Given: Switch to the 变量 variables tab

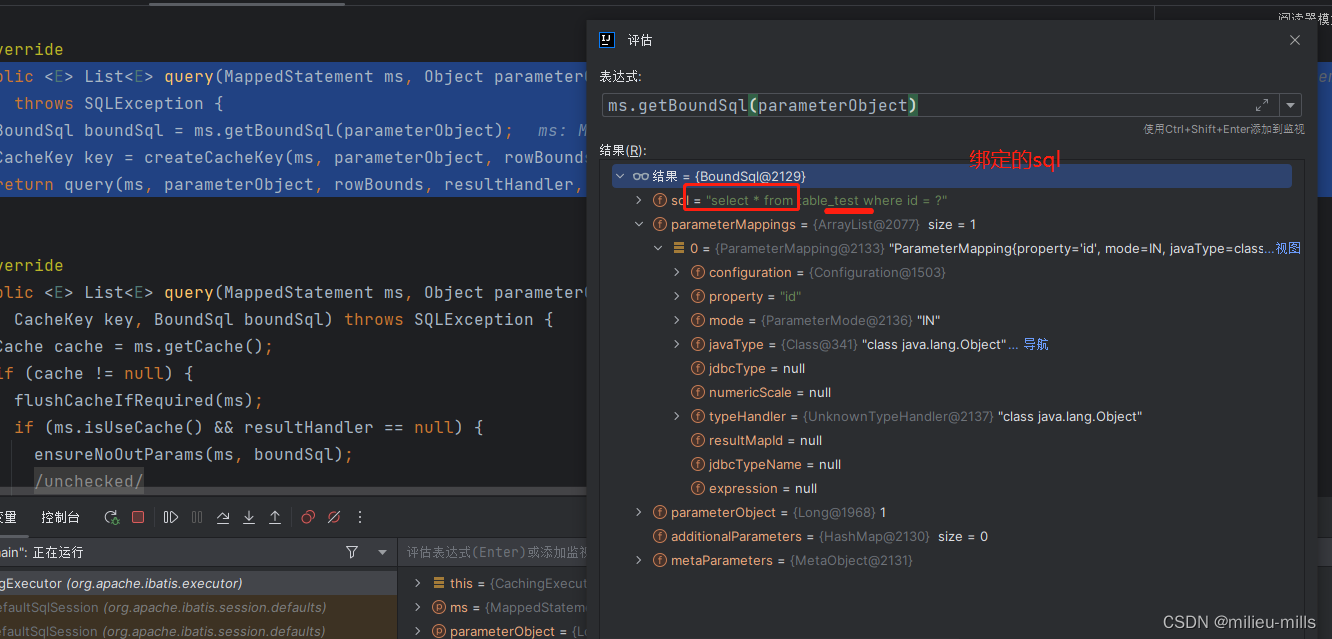Looking at the screenshot, I should click(x=10, y=516).
